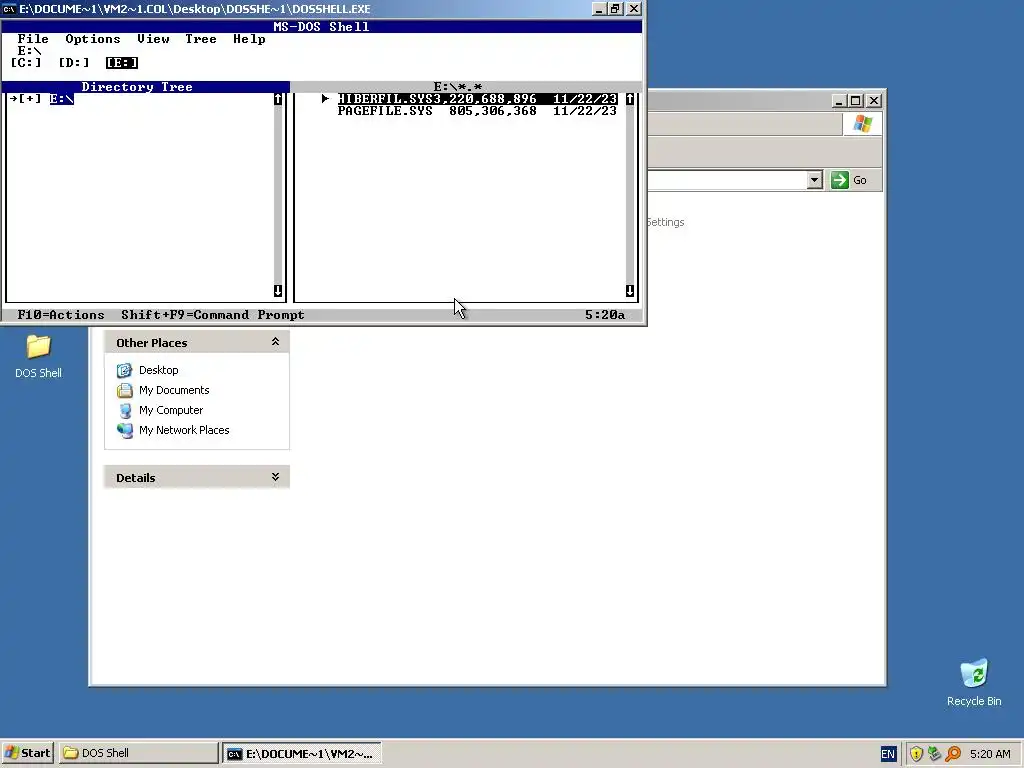Open DOSSHELL window system menu icon

point(9,9)
